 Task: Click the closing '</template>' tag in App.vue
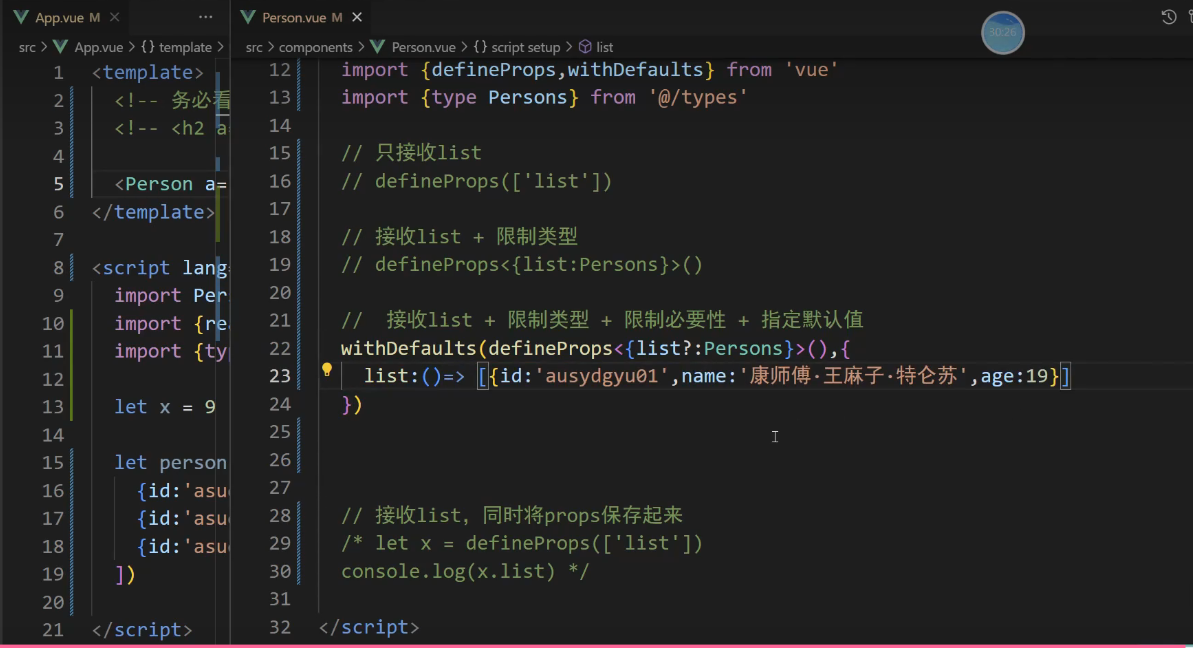pos(154,212)
